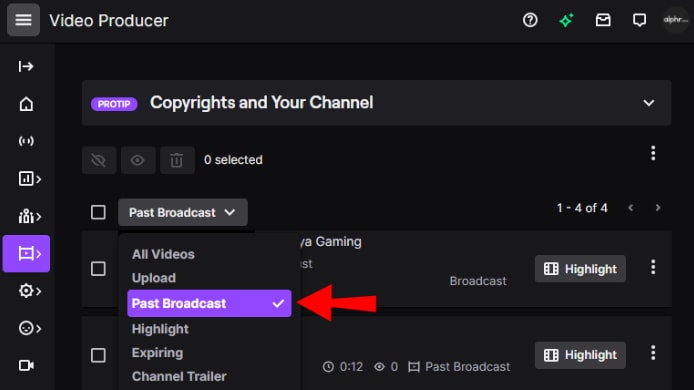Image resolution: width=694 pixels, height=390 pixels.
Task: Click the "1 - 4 of 4" page count
Action: click(x=582, y=208)
